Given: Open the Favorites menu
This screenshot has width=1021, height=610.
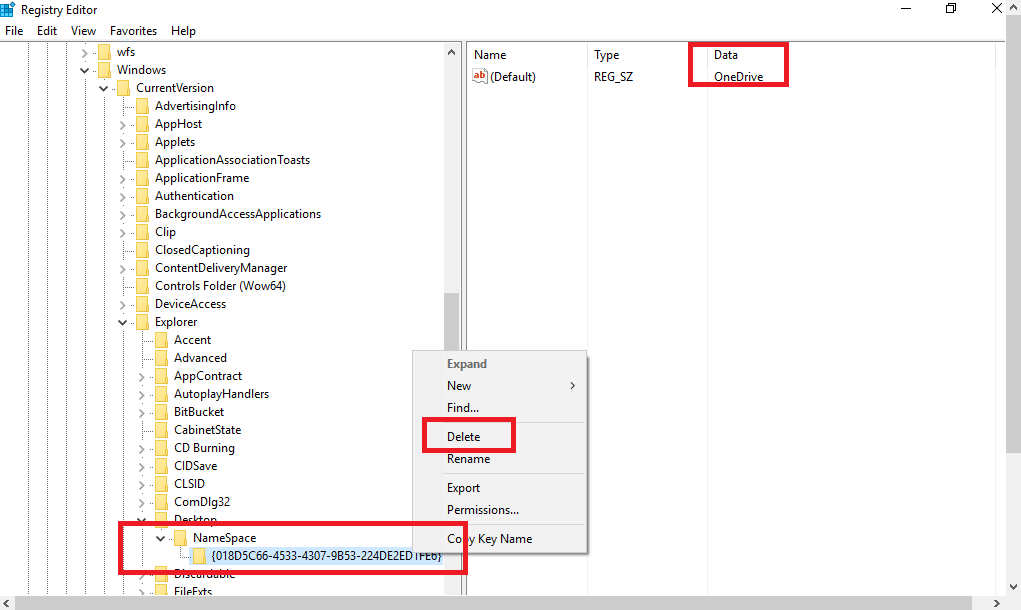Looking at the screenshot, I should [x=133, y=30].
